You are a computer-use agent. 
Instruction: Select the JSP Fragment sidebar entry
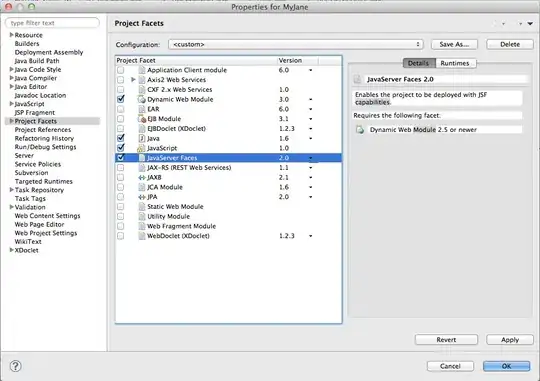35,113
